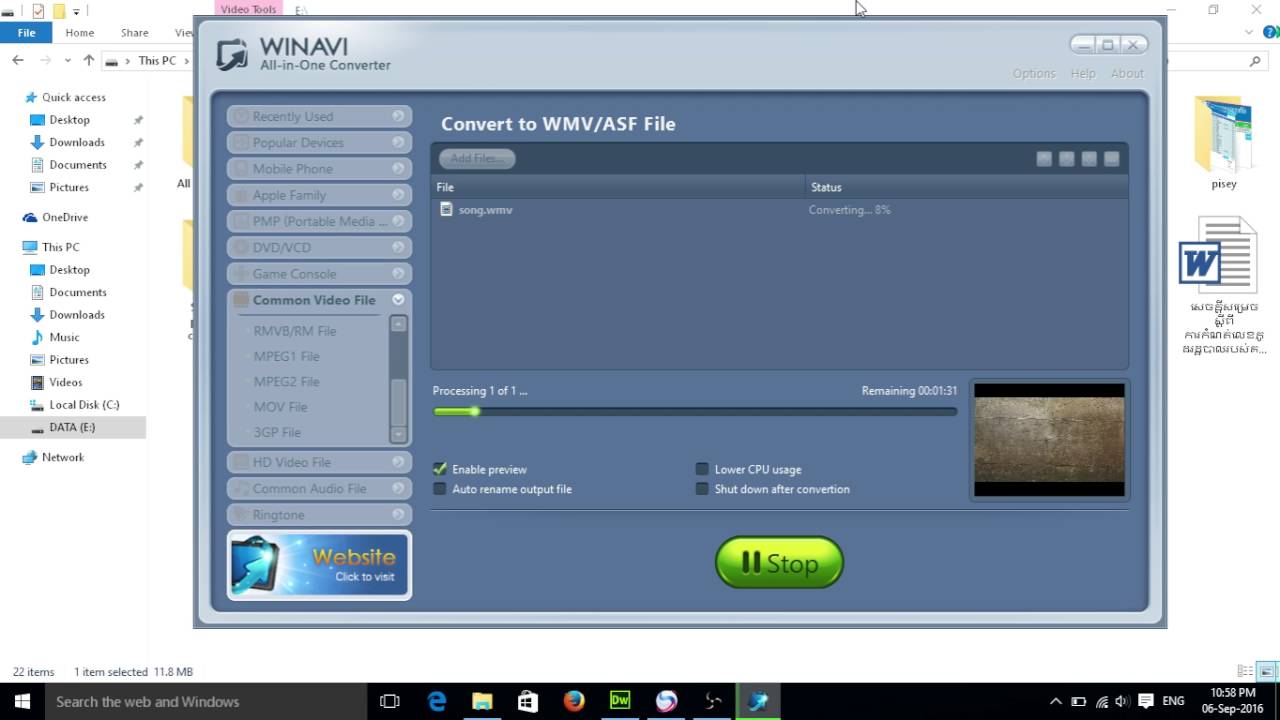Screen dimensions: 1280x720
Task: Expand the Mobile Phone category arrow
Action: 398,169
